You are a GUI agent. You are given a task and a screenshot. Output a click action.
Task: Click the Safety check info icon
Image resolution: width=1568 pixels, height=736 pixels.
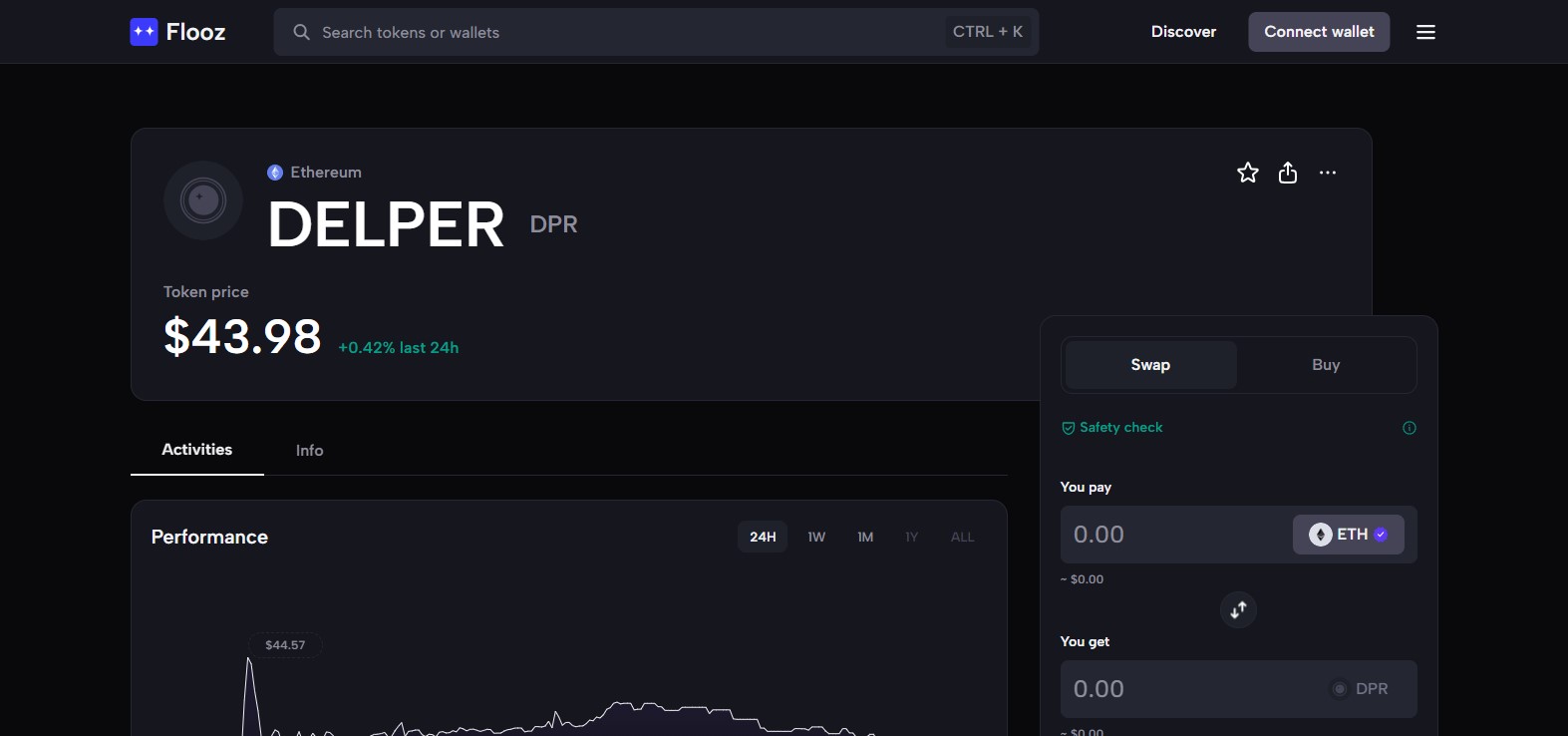click(1409, 428)
